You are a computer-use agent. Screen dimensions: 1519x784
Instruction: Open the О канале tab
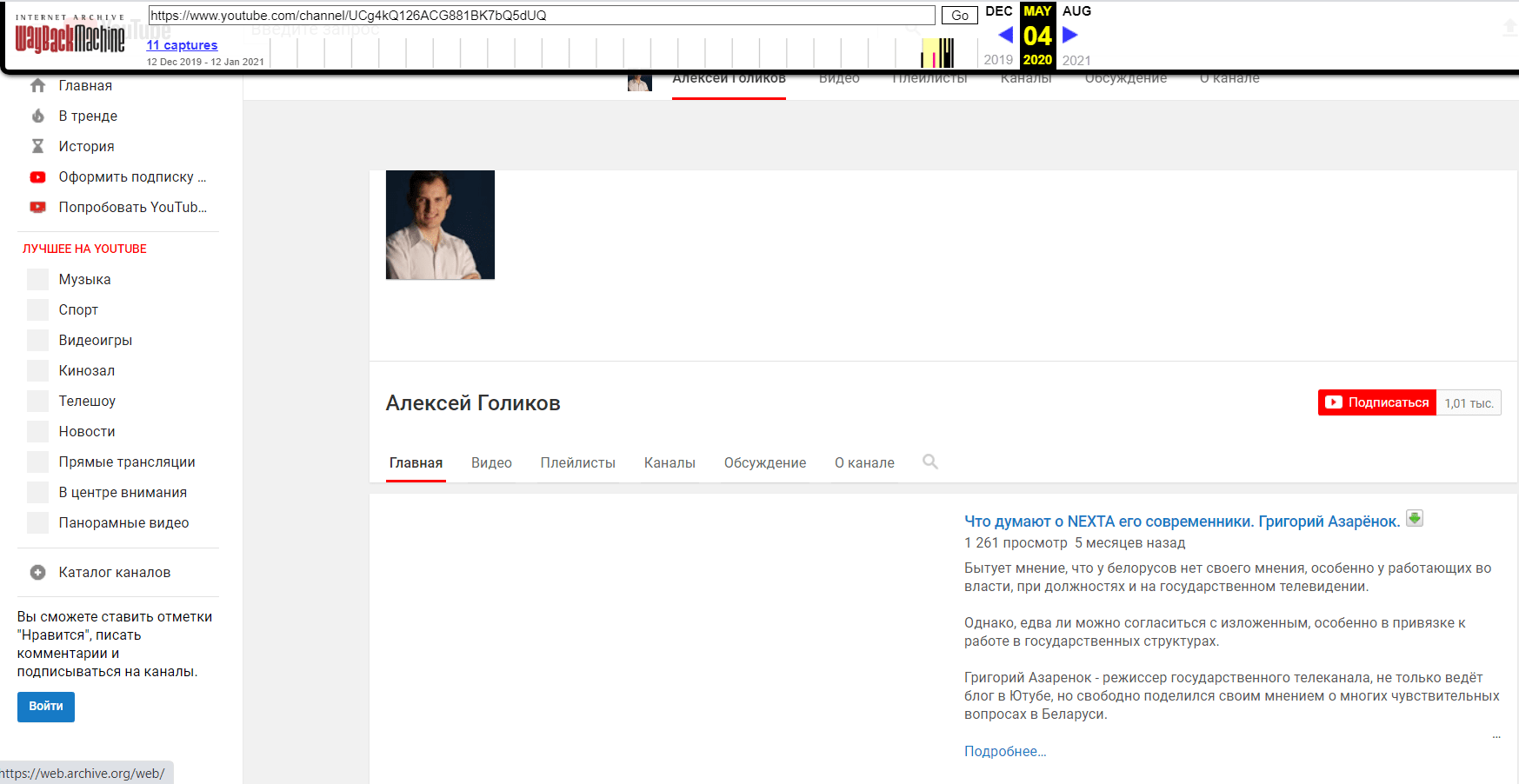point(864,462)
